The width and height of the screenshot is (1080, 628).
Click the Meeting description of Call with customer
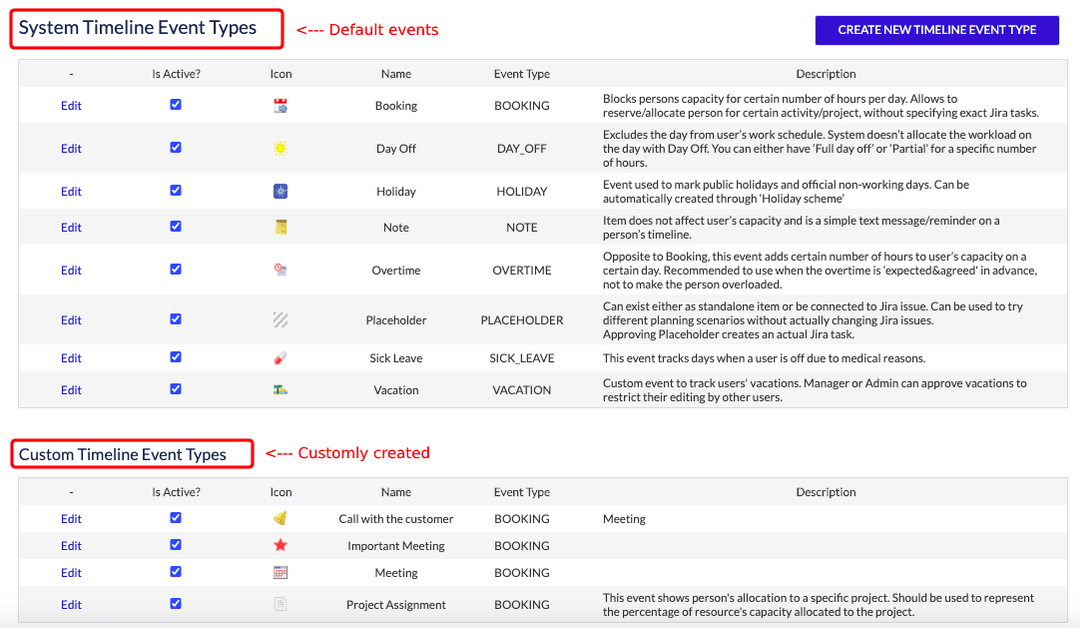pyautogui.click(x=624, y=519)
